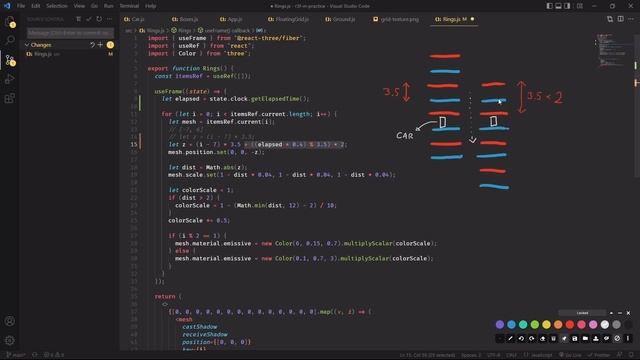Open drawing toolbar vertical dots menu
Screen dimensions: 640x360
(628, 338)
